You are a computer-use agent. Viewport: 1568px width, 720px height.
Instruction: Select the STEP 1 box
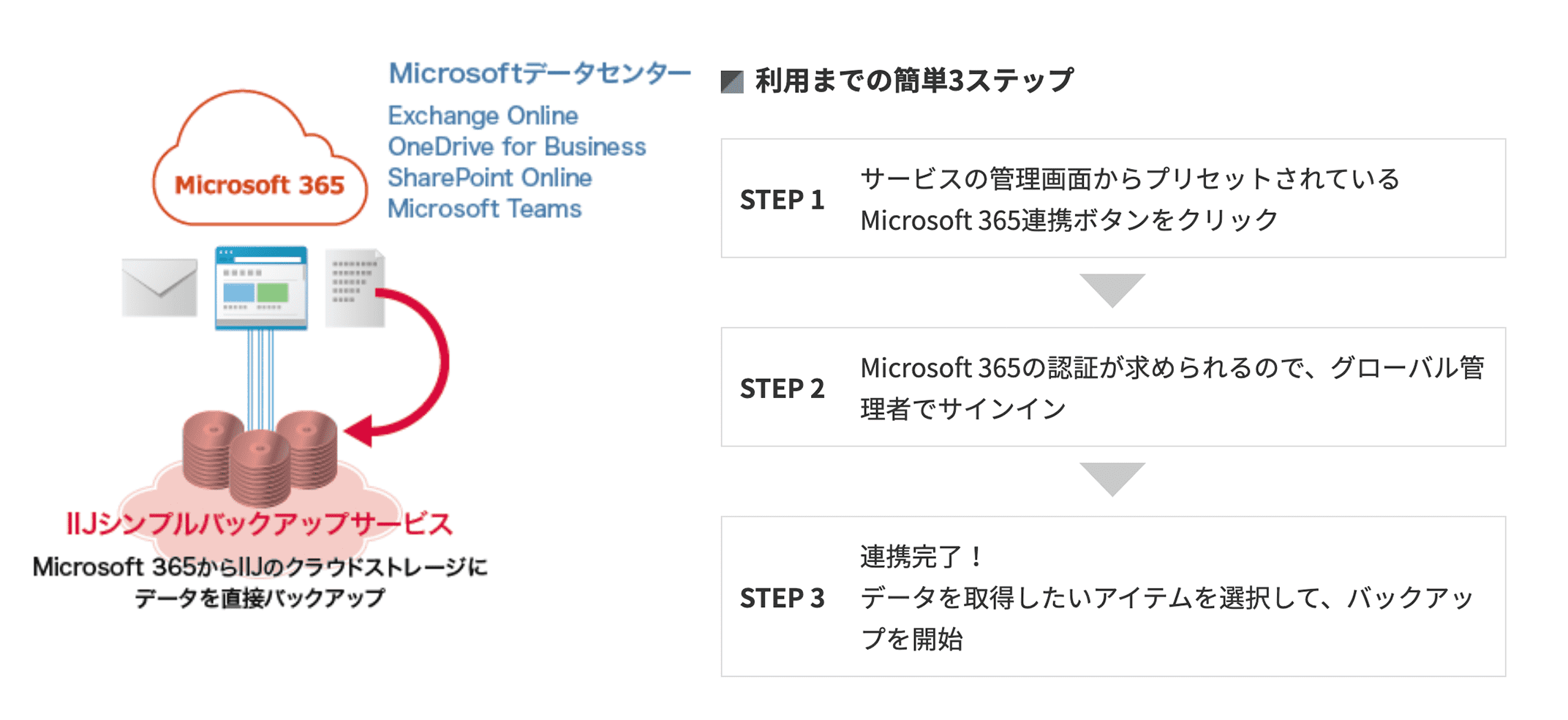[1112, 198]
